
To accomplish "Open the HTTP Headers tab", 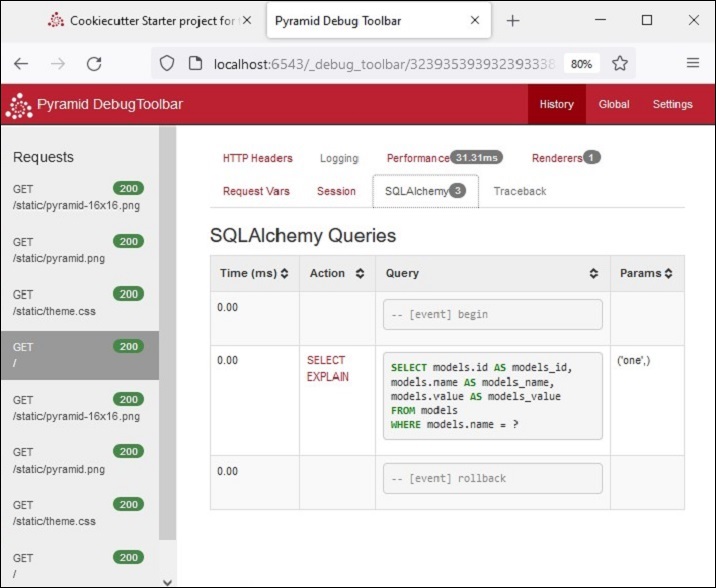I will pyautogui.click(x=257, y=158).
